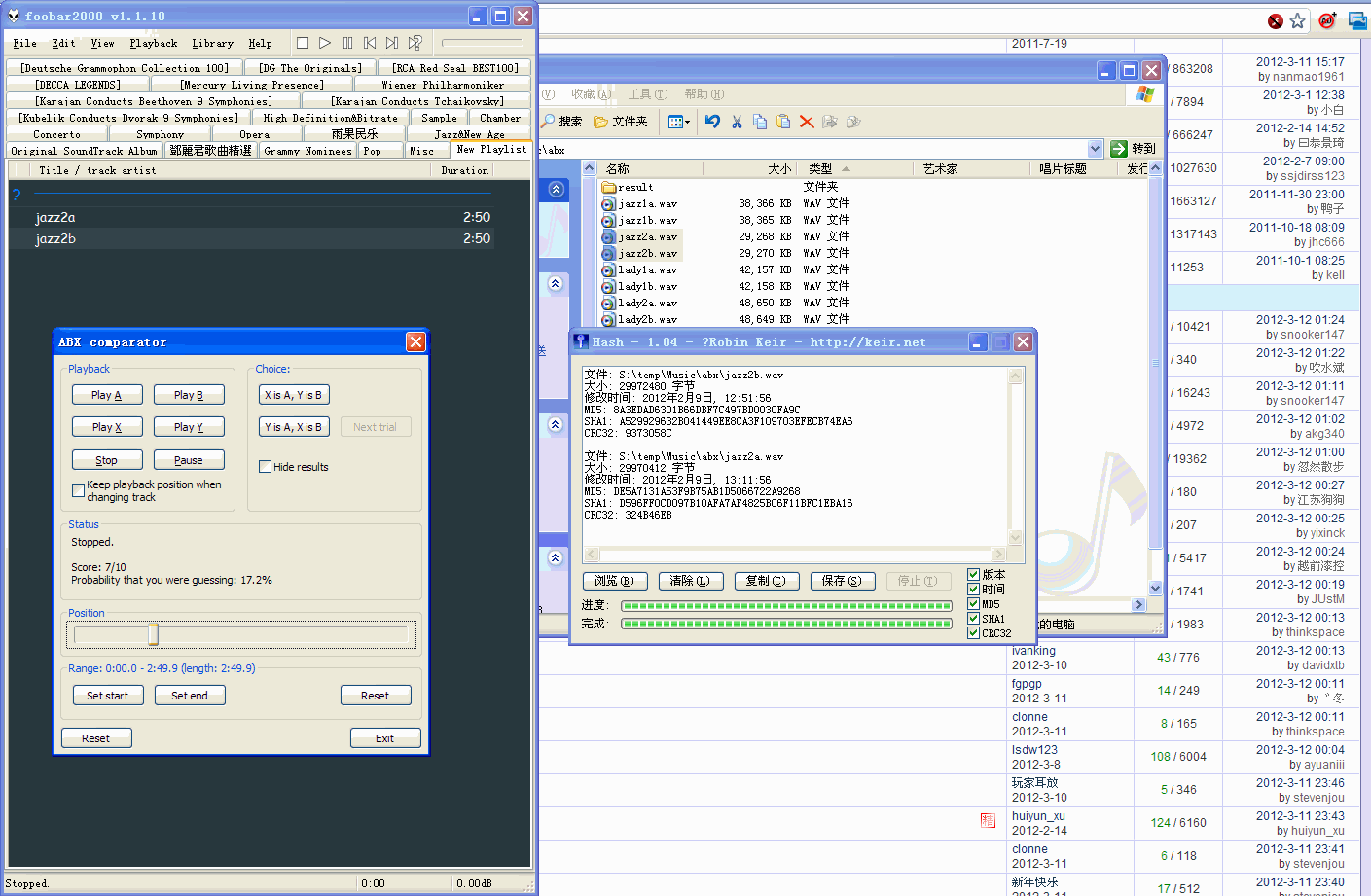Select the jazz1a.wav file icon
Viewport: 1371px width, 896px height.
point(609,203)
